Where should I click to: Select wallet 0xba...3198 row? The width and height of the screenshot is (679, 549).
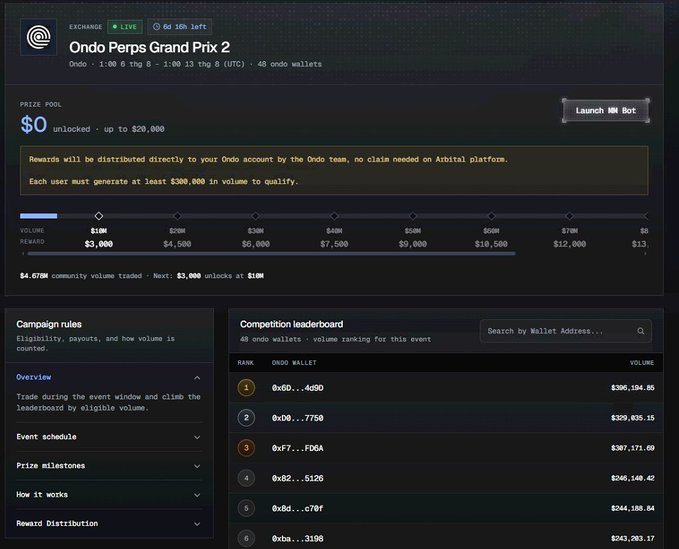click(x=446, y=538)
